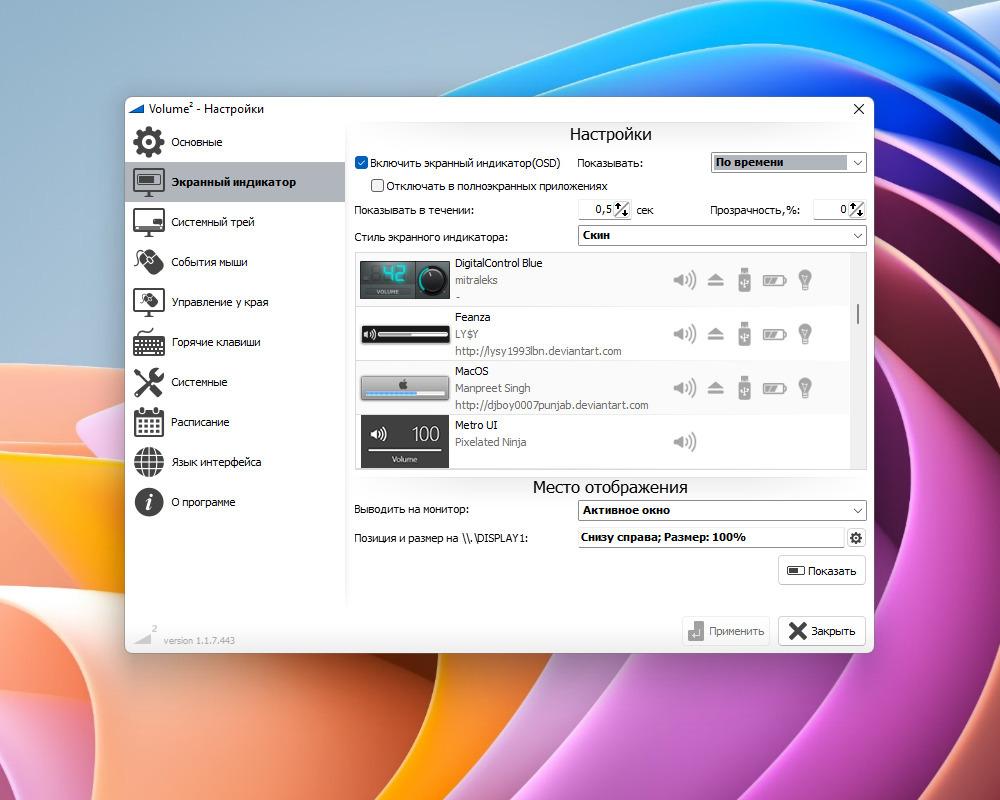Select the DigitalControl Blue skin thumbnail

(x=405, y=279)
